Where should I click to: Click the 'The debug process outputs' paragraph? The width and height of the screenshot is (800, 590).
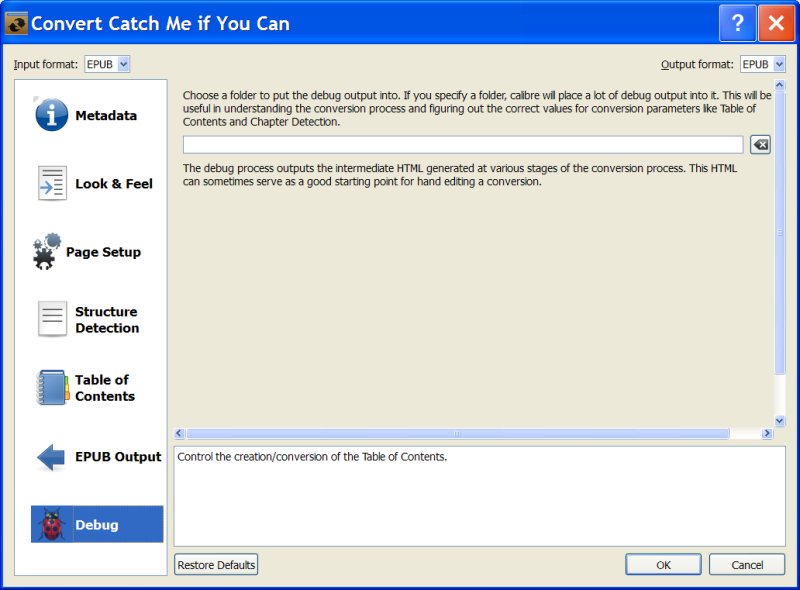460,175
